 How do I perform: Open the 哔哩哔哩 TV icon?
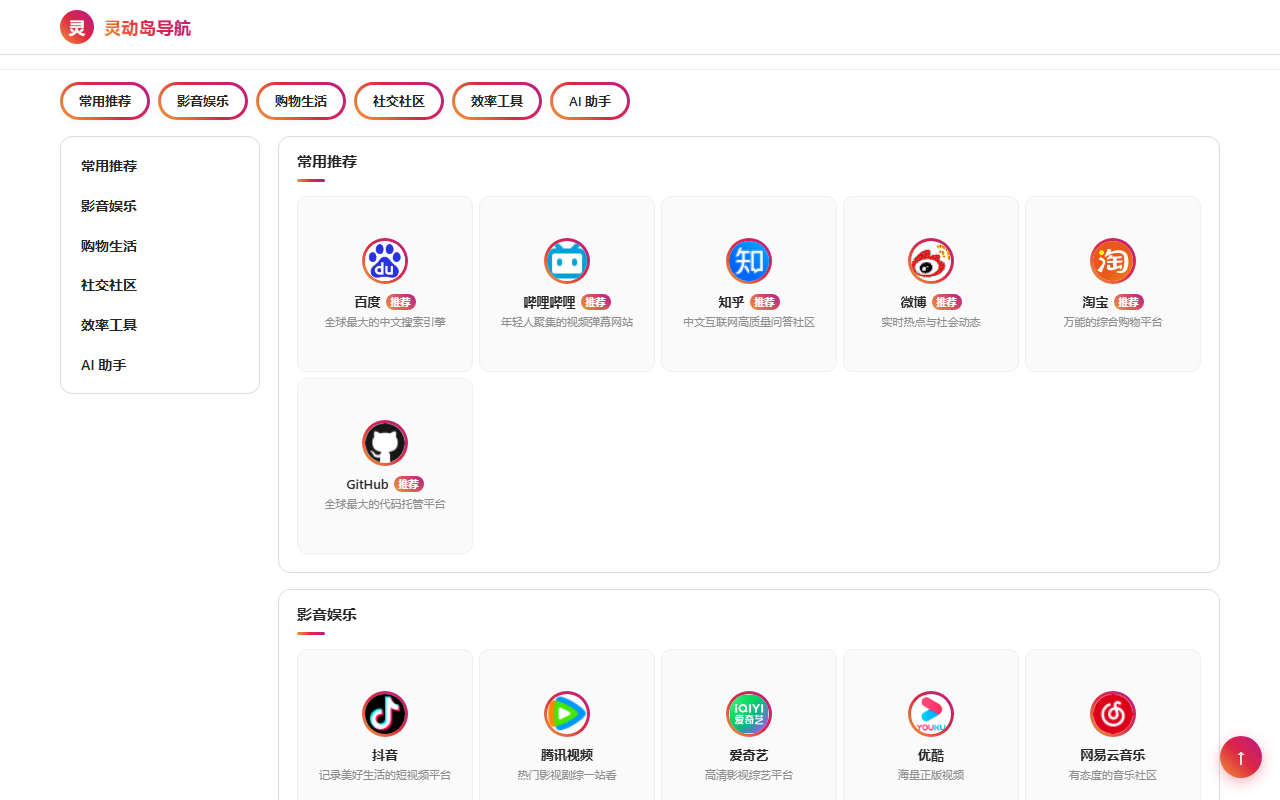click(567, 261)
